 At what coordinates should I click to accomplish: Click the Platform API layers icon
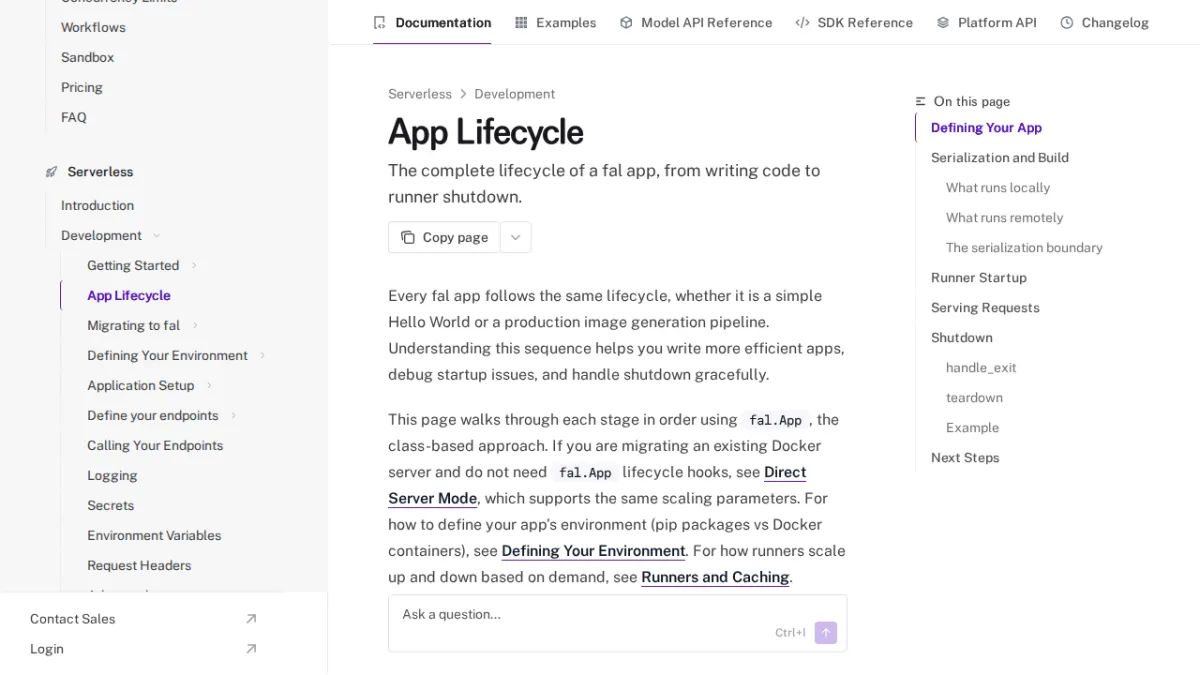943,22
